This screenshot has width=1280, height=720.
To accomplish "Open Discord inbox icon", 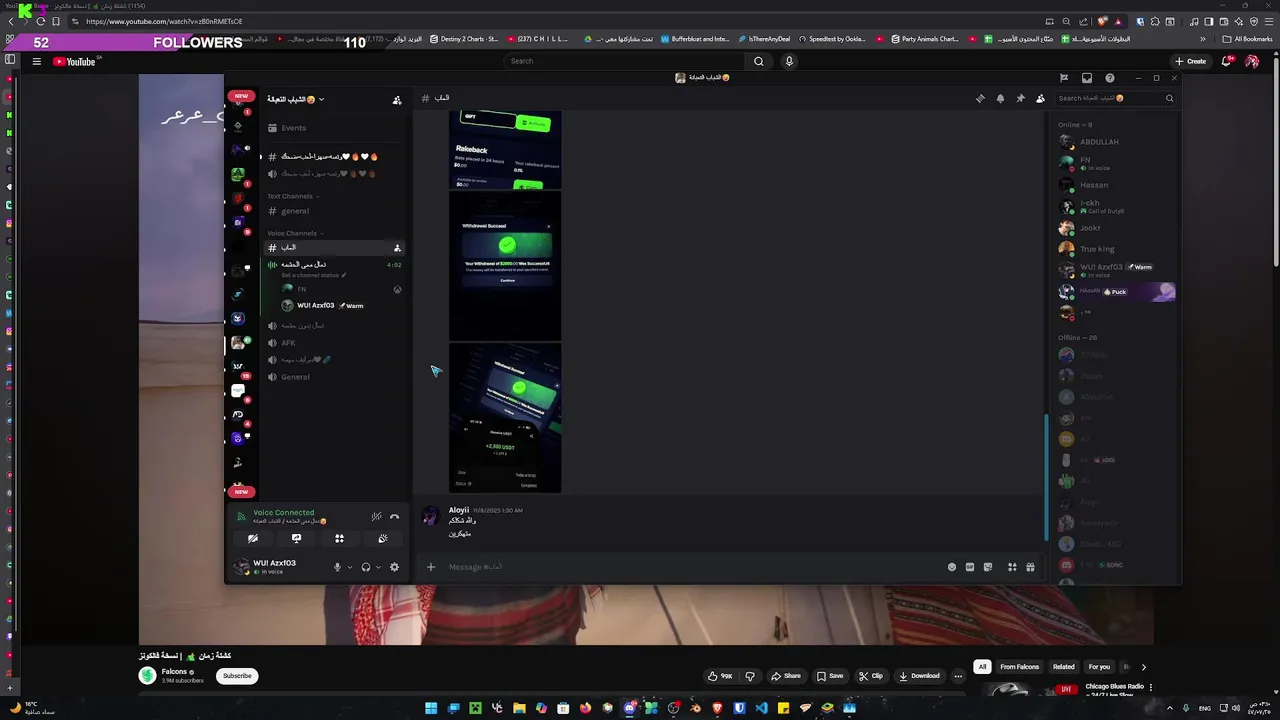I will (x=1087, y=78).
